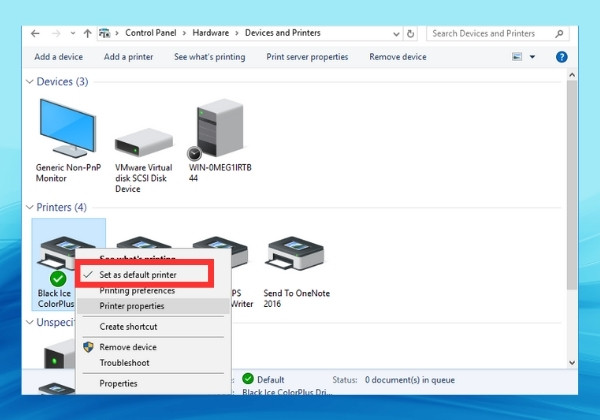Click Remove device in toolbar
600x420 pixels.
click(398, 57)
